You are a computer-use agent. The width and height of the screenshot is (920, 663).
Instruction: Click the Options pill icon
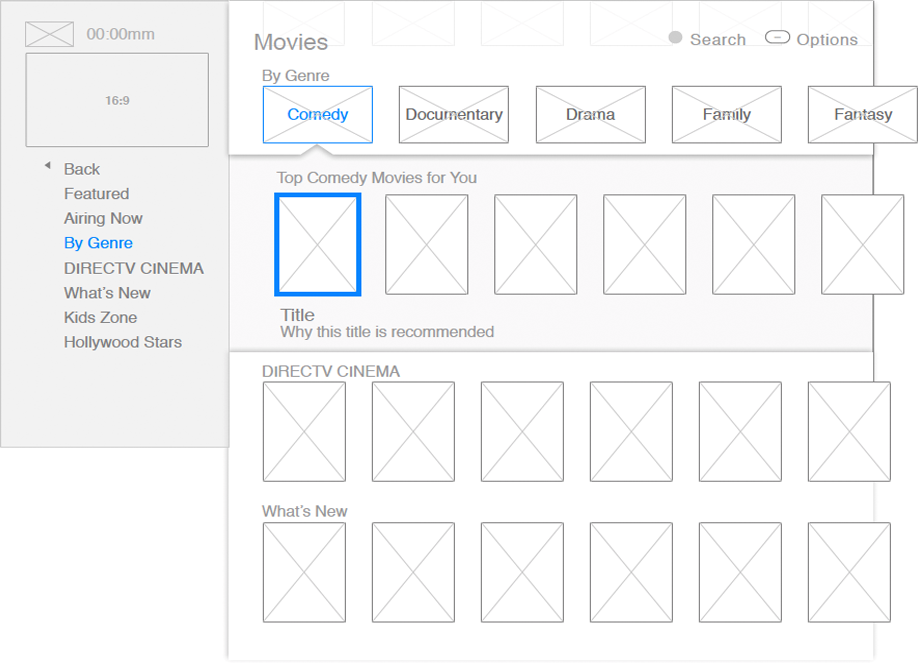(777, 38)
